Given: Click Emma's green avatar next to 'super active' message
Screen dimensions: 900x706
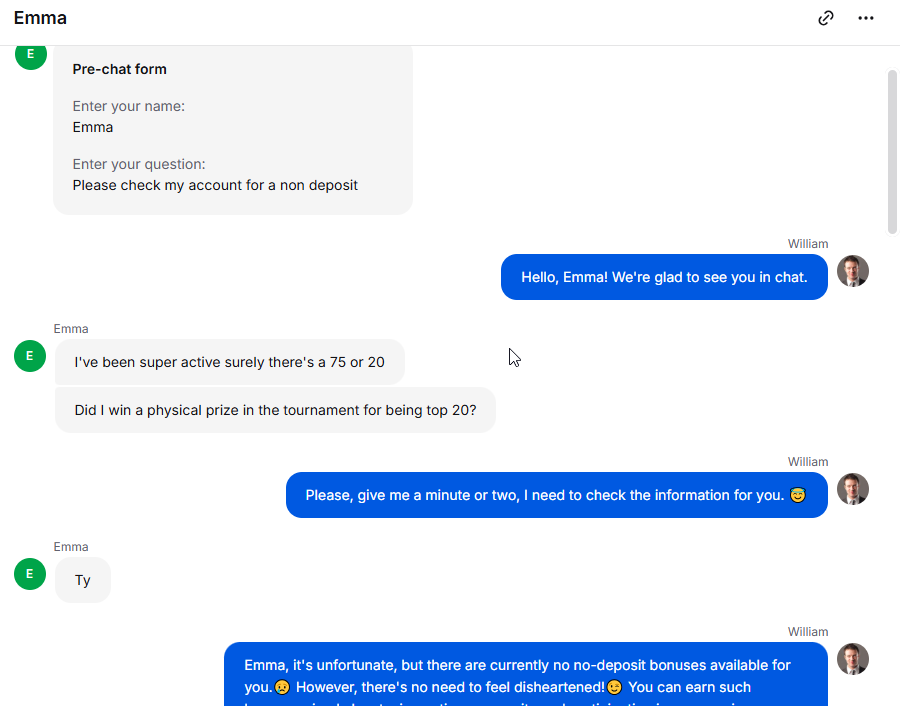Looking at the screenshot, I should (30, 356).
